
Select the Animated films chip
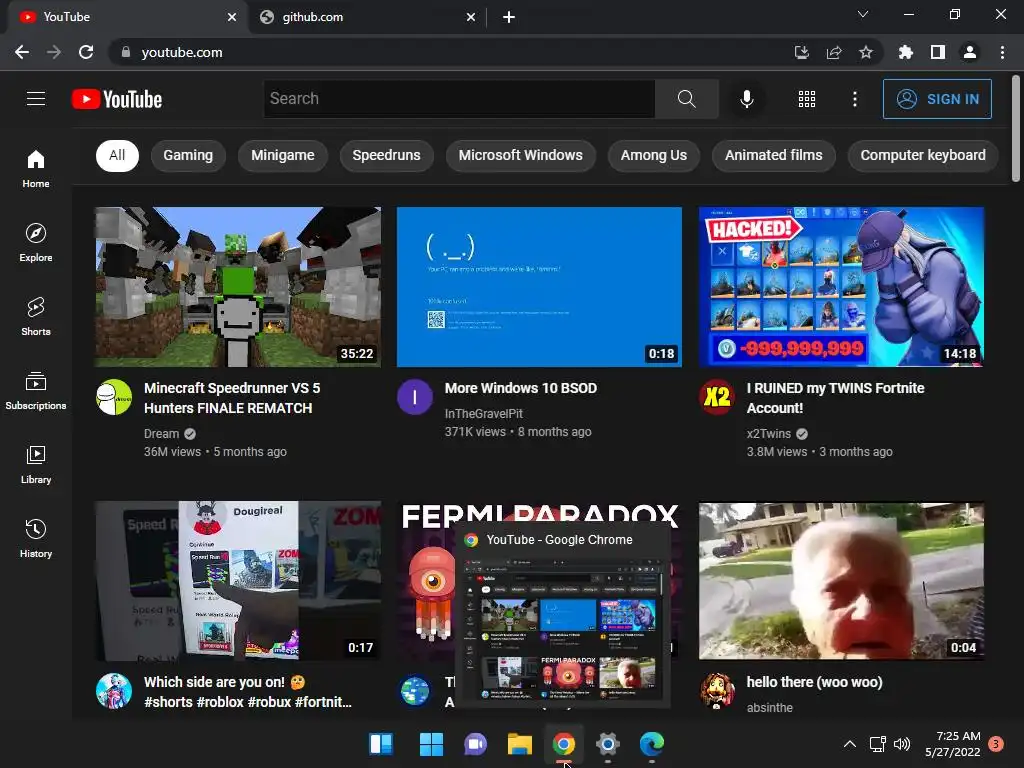click(774, 155)
